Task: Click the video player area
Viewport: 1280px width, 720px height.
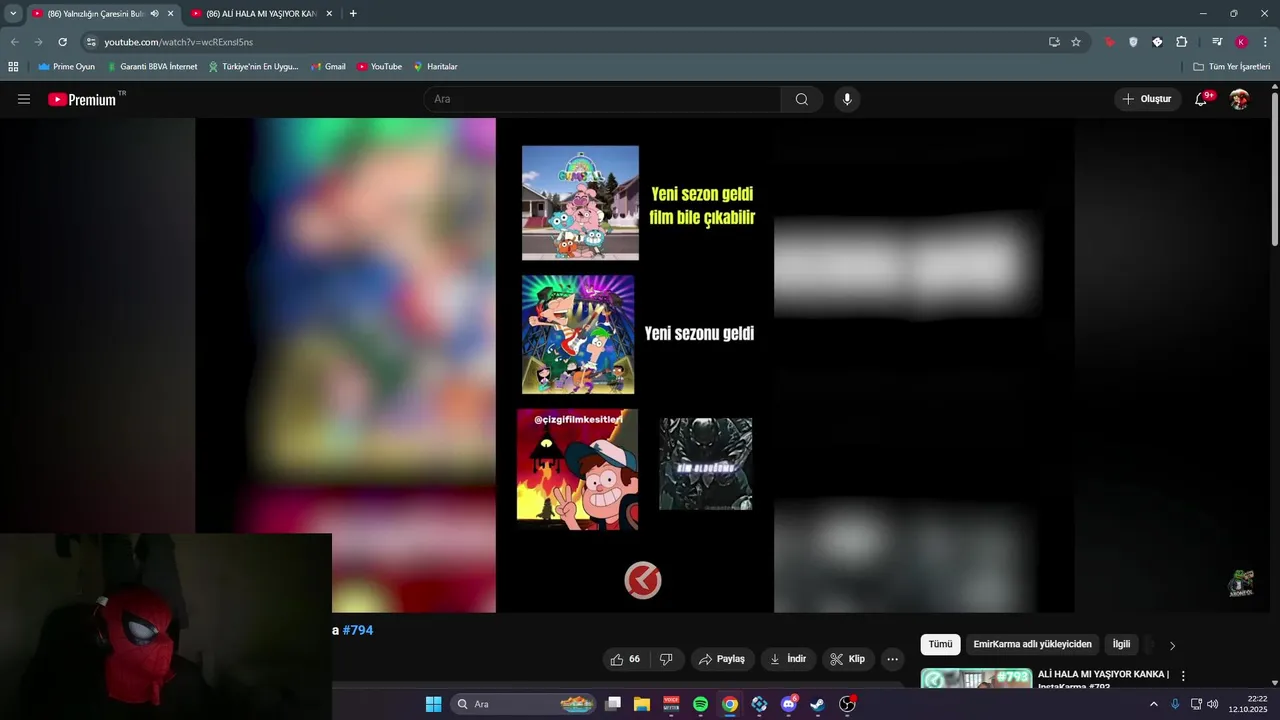Action: pos(635,365)
